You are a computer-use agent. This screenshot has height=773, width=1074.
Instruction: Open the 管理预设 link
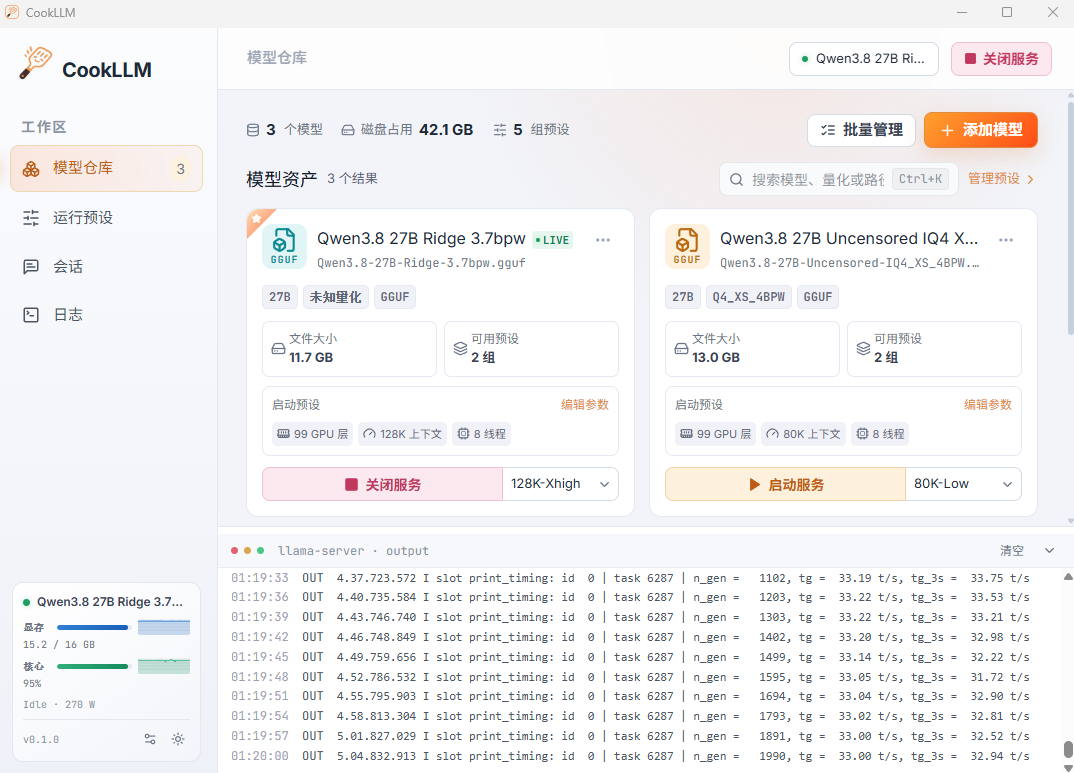tap(1001, 179)
